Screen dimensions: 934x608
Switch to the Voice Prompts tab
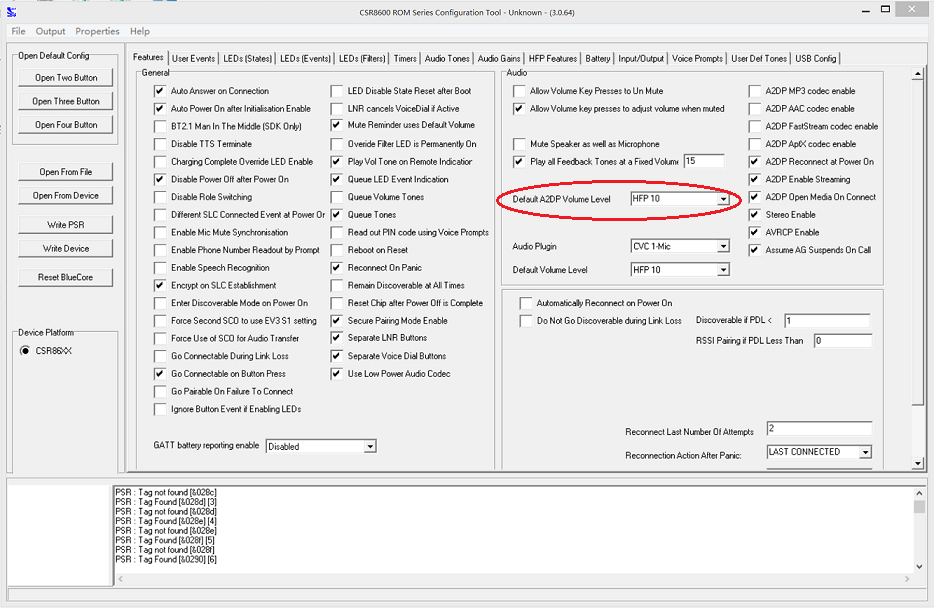(698, 58)
